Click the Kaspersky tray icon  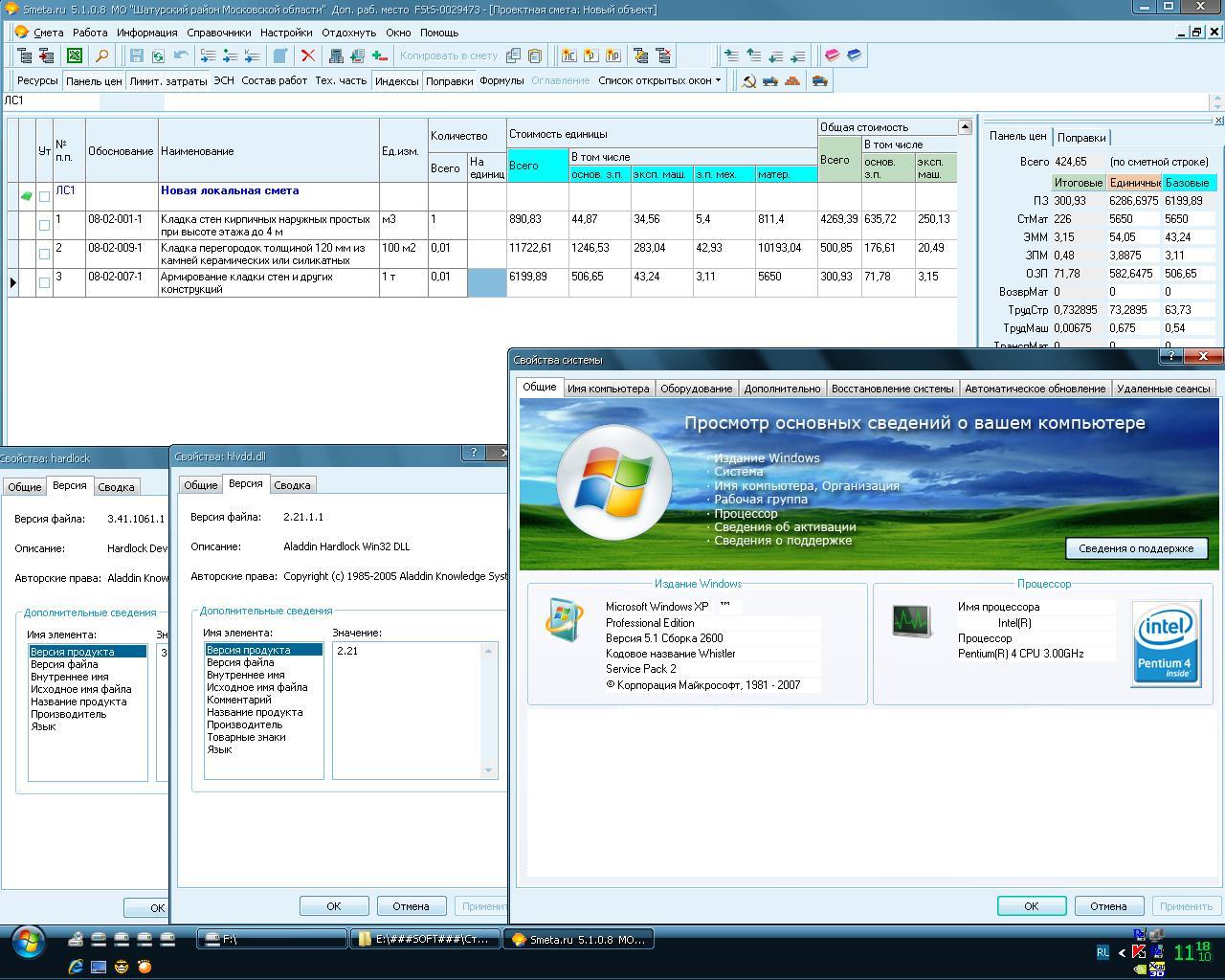pyautogui.click(x=1139, y=951)
